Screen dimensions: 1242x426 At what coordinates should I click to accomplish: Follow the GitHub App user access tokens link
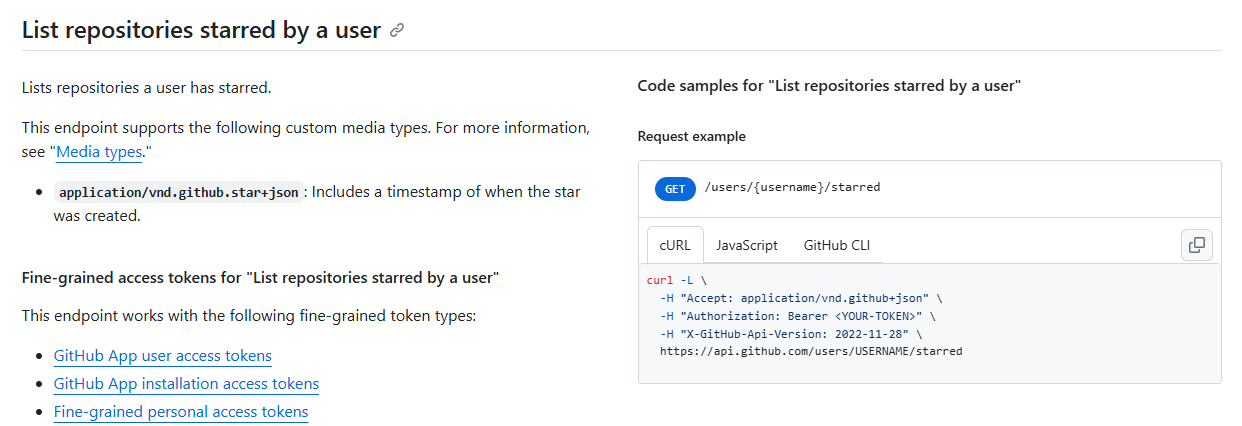162,356
